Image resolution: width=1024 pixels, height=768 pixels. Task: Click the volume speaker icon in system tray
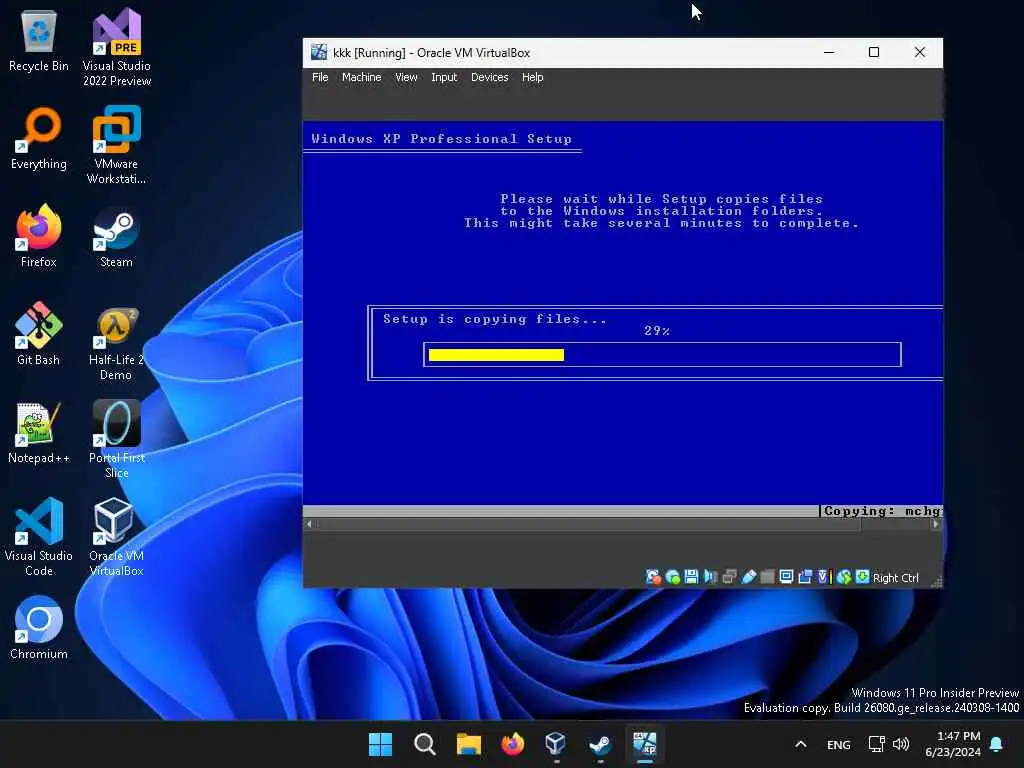pos(901,744)
